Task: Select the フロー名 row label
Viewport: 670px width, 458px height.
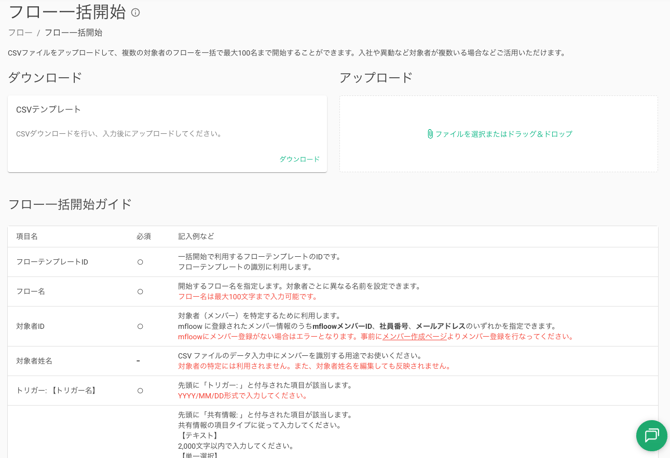Action: pyautogui.click(x=30, y=291)
